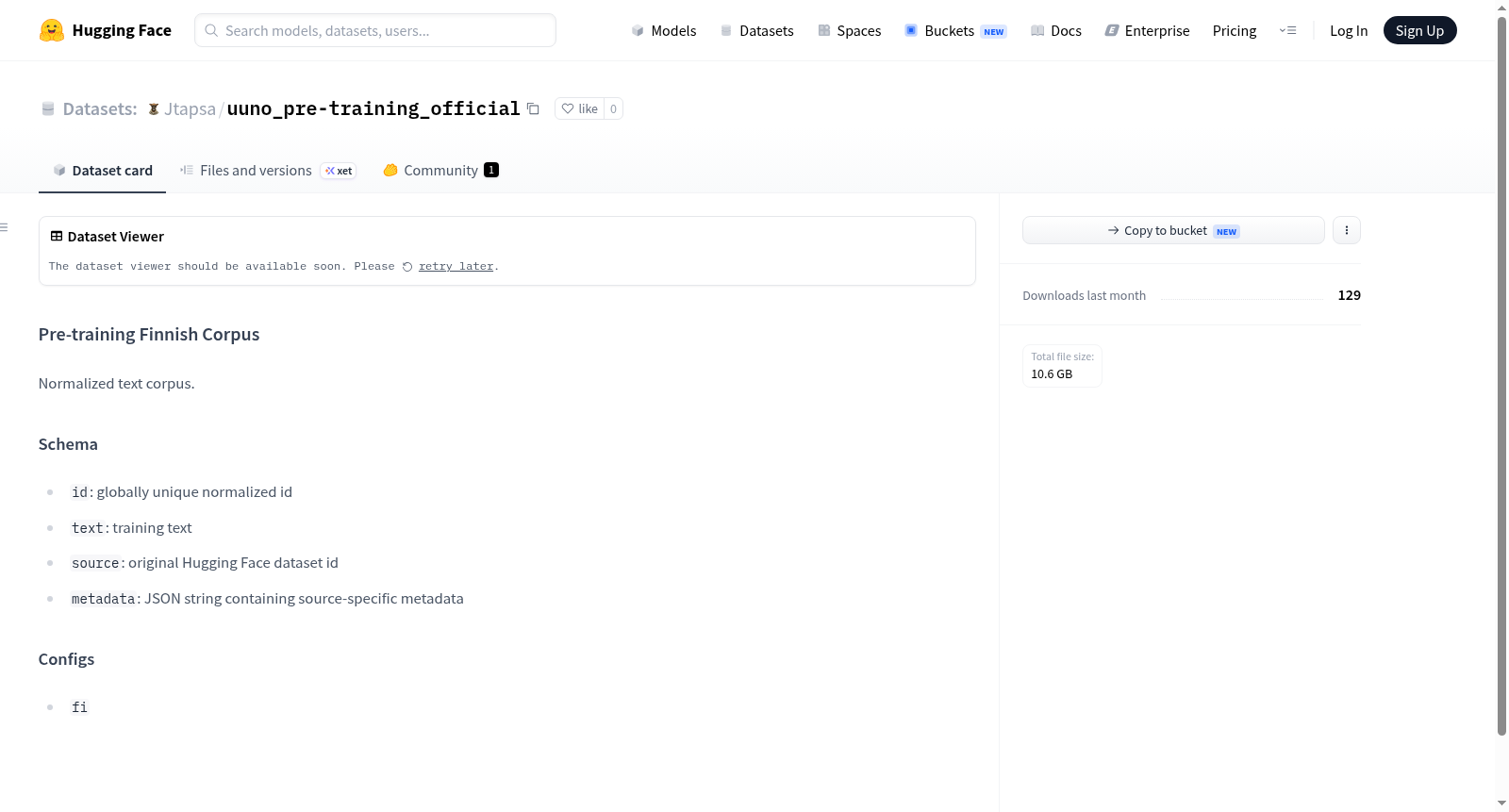Switch to the Files and versions tab

point(268,171)
